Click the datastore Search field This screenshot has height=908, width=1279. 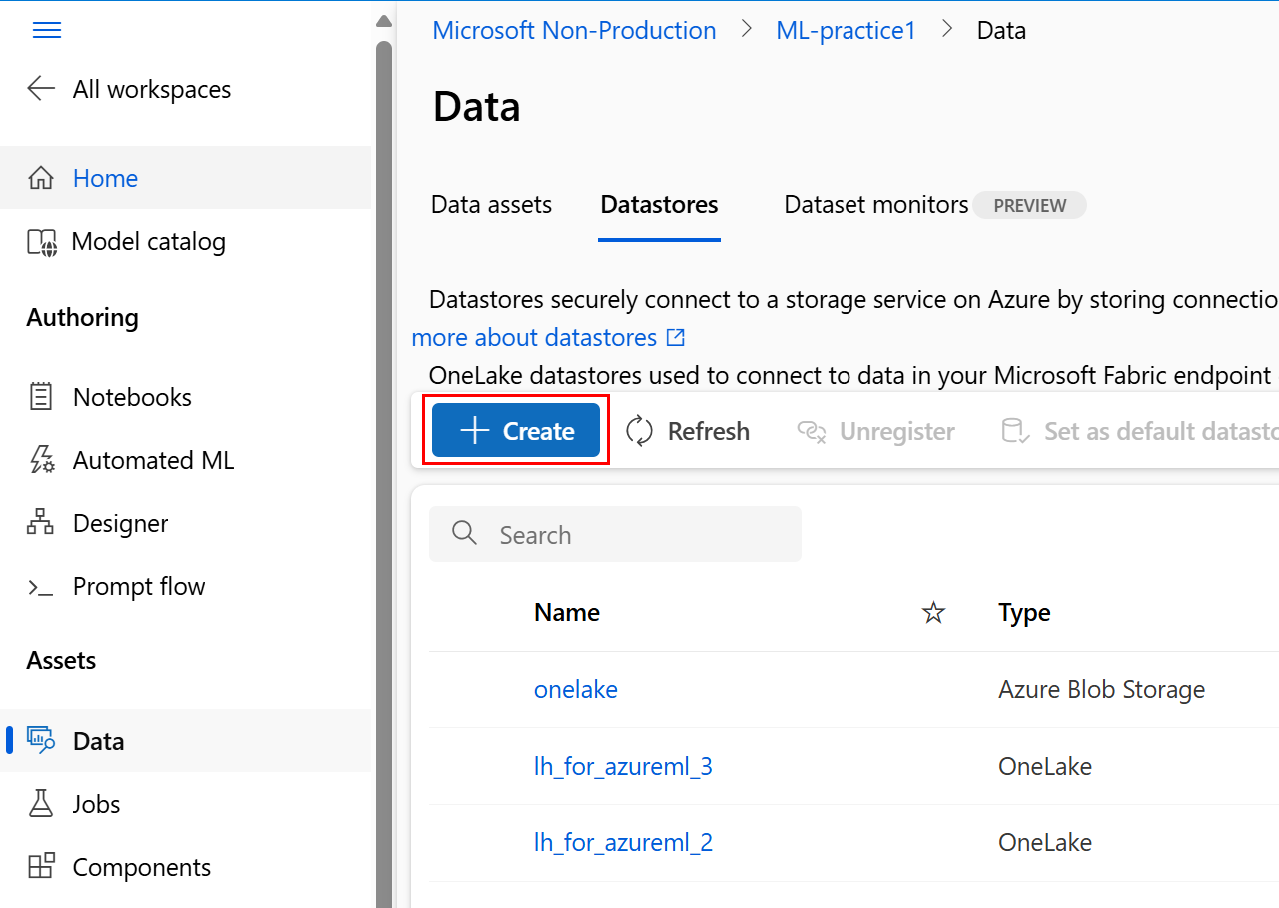(x=615, y=535)
